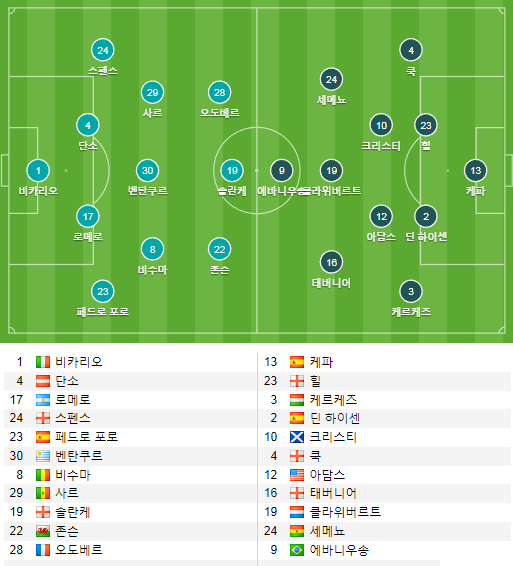This screenshot has width=513, height=566.
Task: Click player circle 28 오도베르 on pitch
Action: [x=219, y=92]
